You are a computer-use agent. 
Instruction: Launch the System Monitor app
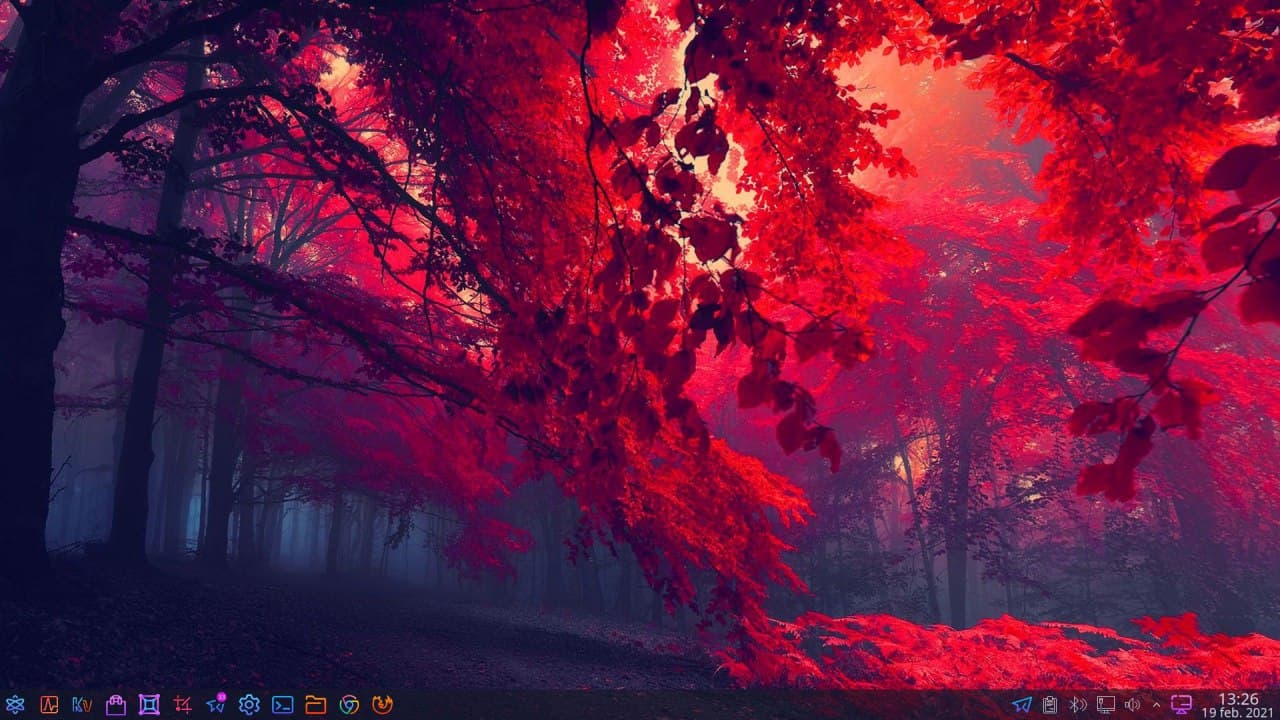pyautogui.click(x=49, y=705)
